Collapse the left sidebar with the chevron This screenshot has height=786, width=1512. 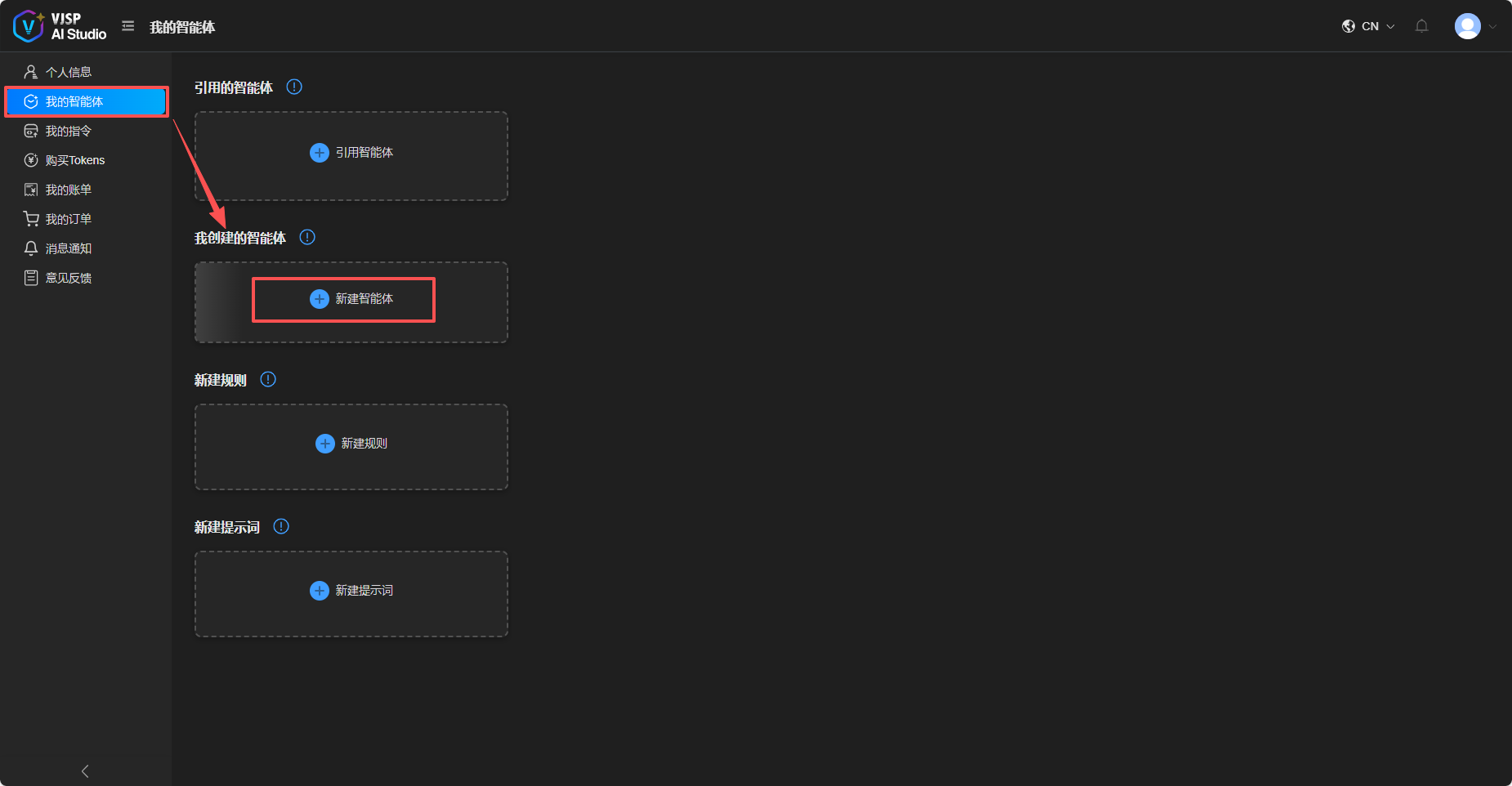tap(85, 770)
